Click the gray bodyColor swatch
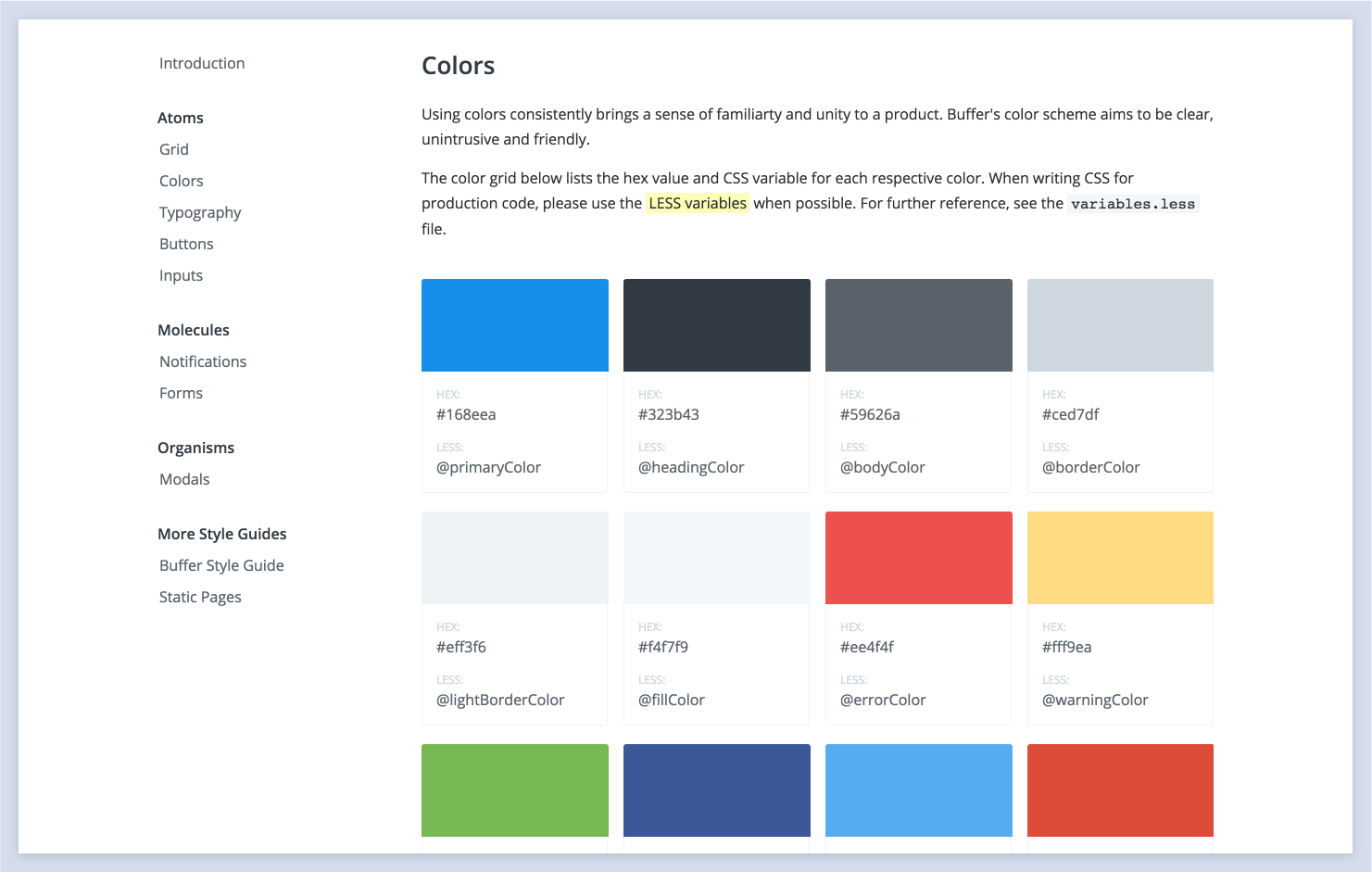1372x872 pixels. (919, 325)
